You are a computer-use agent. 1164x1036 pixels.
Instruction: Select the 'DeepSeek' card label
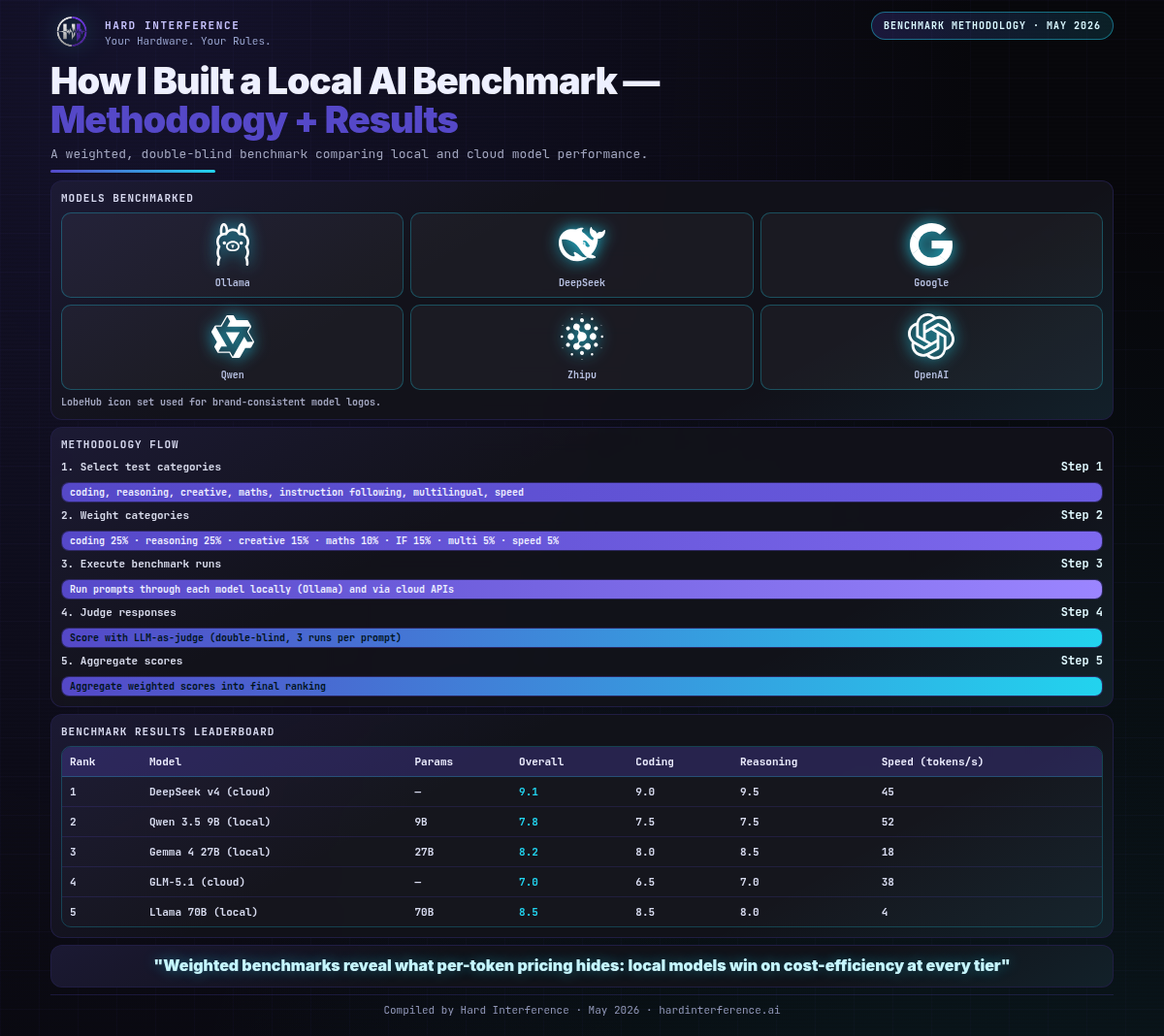pos(582,282)
